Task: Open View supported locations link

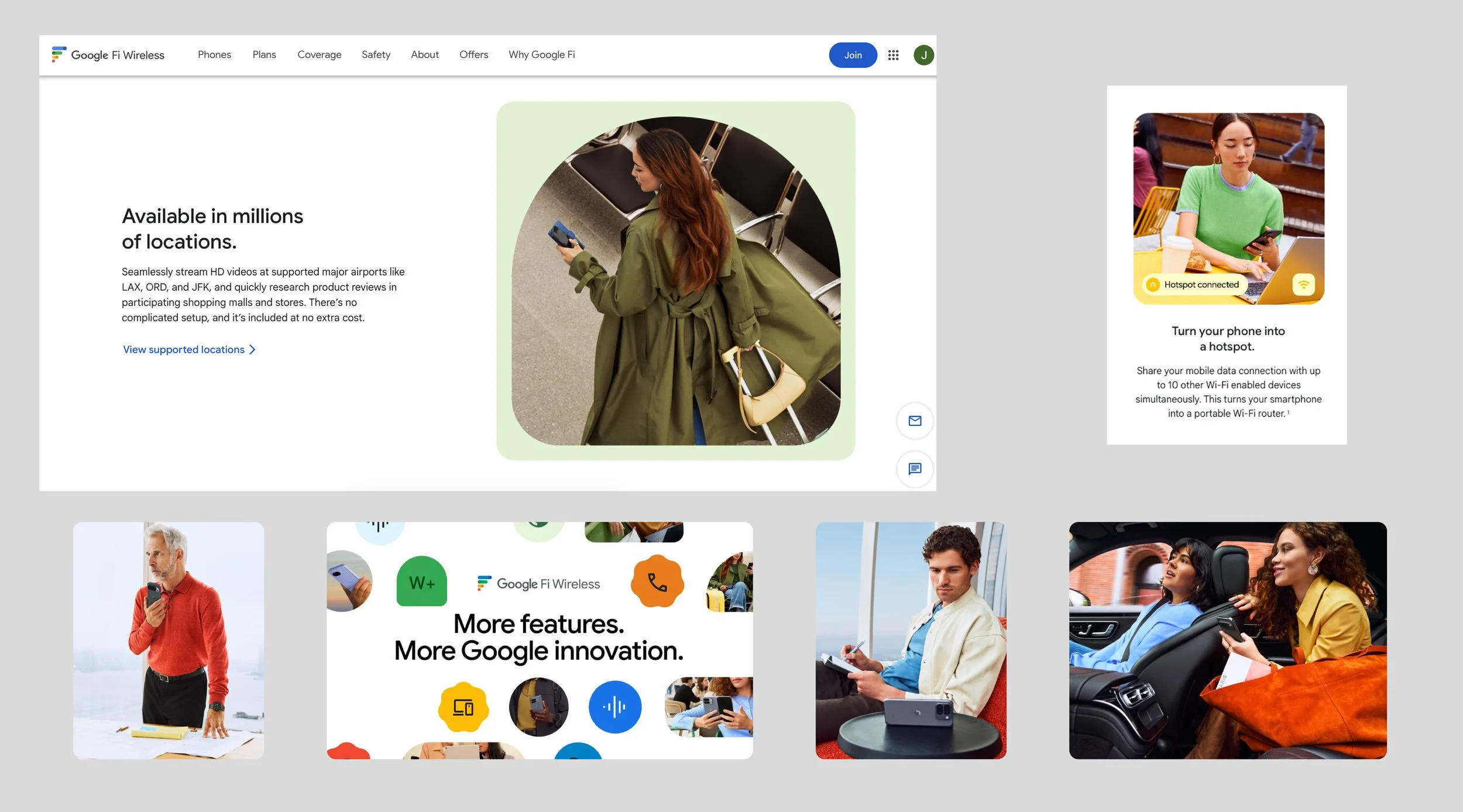Action: tap(183, 349)
